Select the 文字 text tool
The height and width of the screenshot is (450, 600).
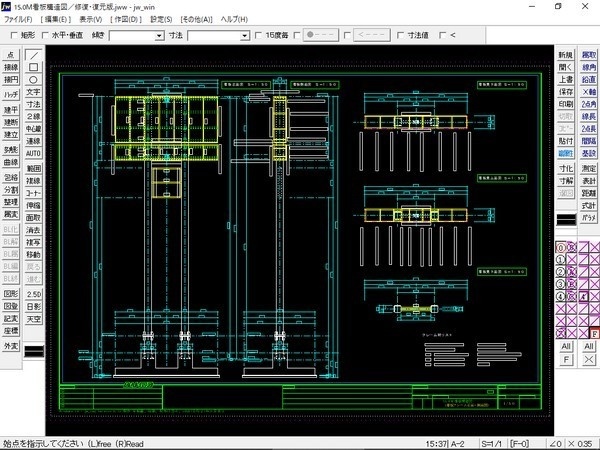point(33,92)
